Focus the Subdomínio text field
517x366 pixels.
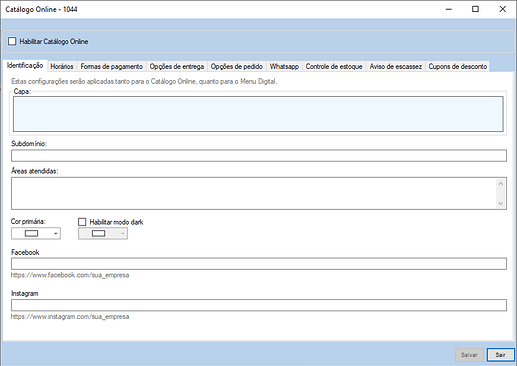click(259, 156)
